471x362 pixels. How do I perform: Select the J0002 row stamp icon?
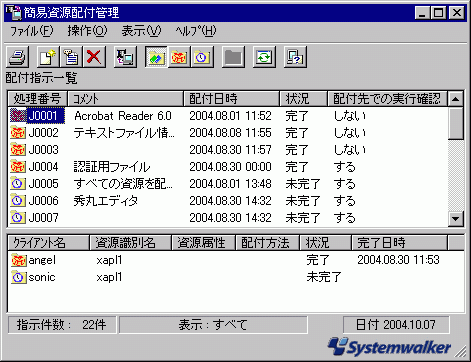(x=18, y=133)
